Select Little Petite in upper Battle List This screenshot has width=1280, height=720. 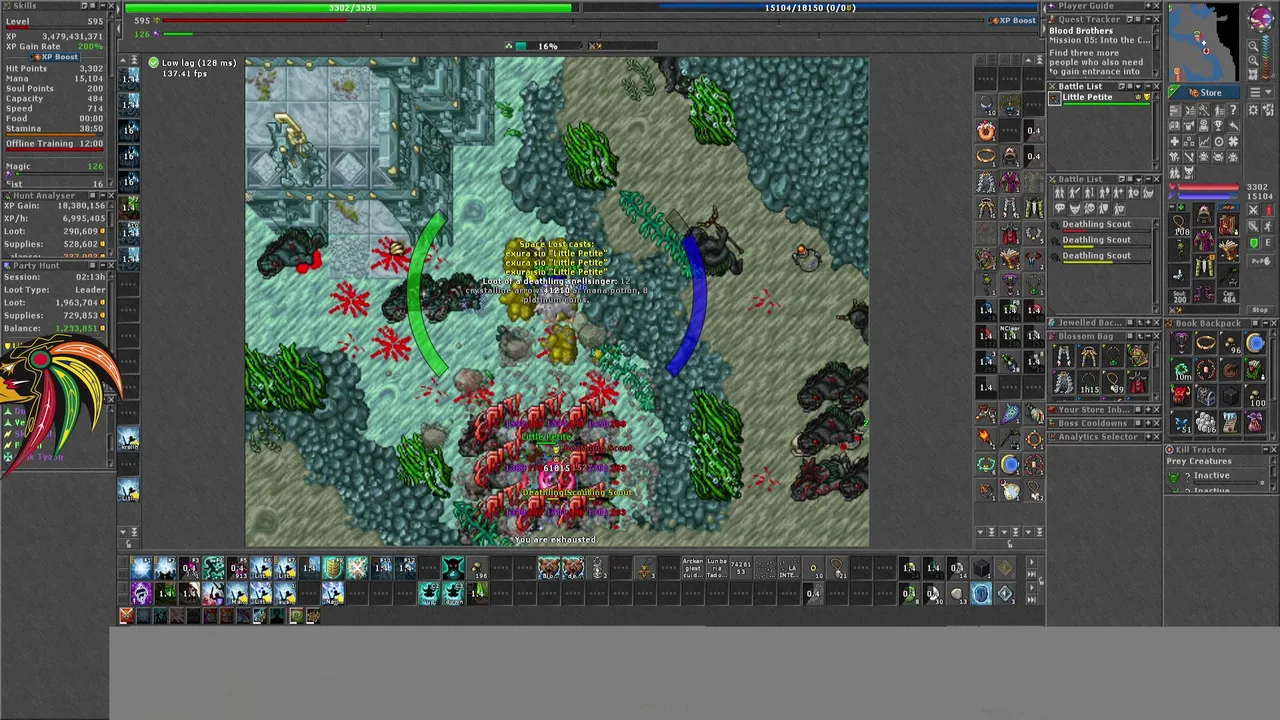click(x=1100, y=99)
